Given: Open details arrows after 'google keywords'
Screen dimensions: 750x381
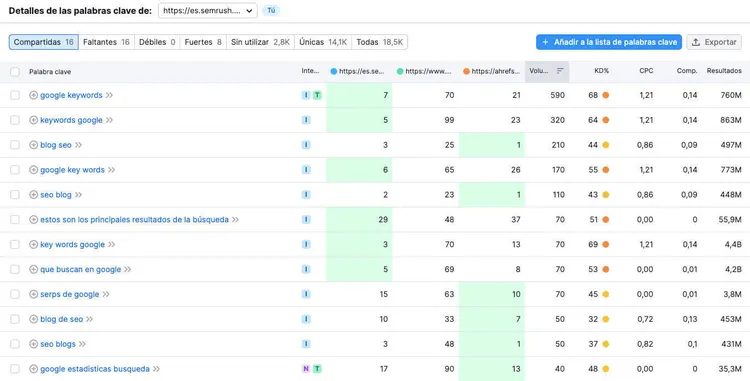Looking at the screenshot, I should click(110, 95).
